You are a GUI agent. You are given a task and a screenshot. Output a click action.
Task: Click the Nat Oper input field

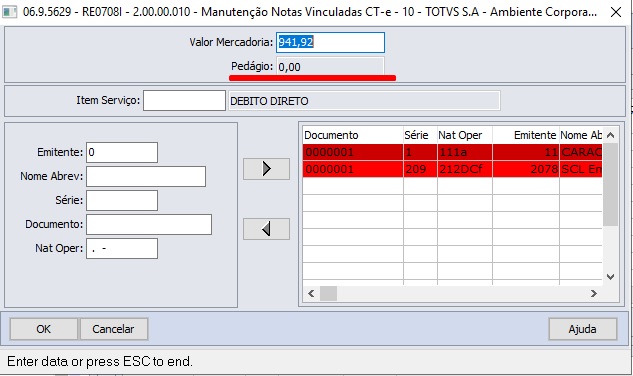click(122, 248)
